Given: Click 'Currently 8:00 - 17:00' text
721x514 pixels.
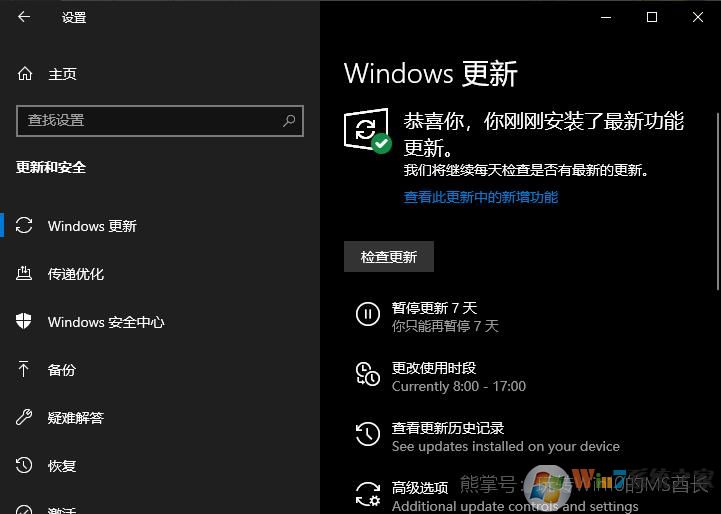Looking at the screenshot, I should pos(458,386).
